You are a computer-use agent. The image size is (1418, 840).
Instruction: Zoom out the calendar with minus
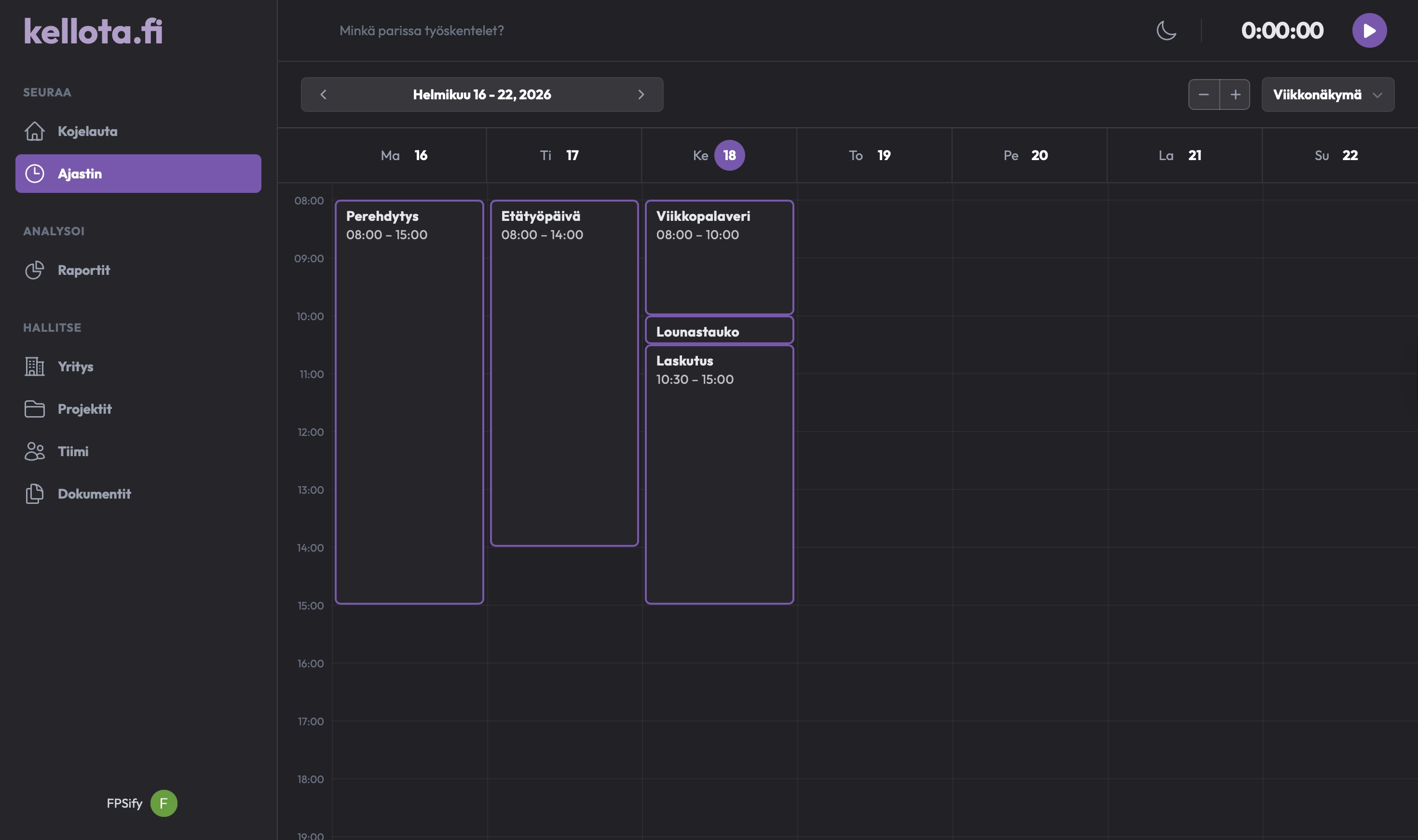tap(1203, 95)
